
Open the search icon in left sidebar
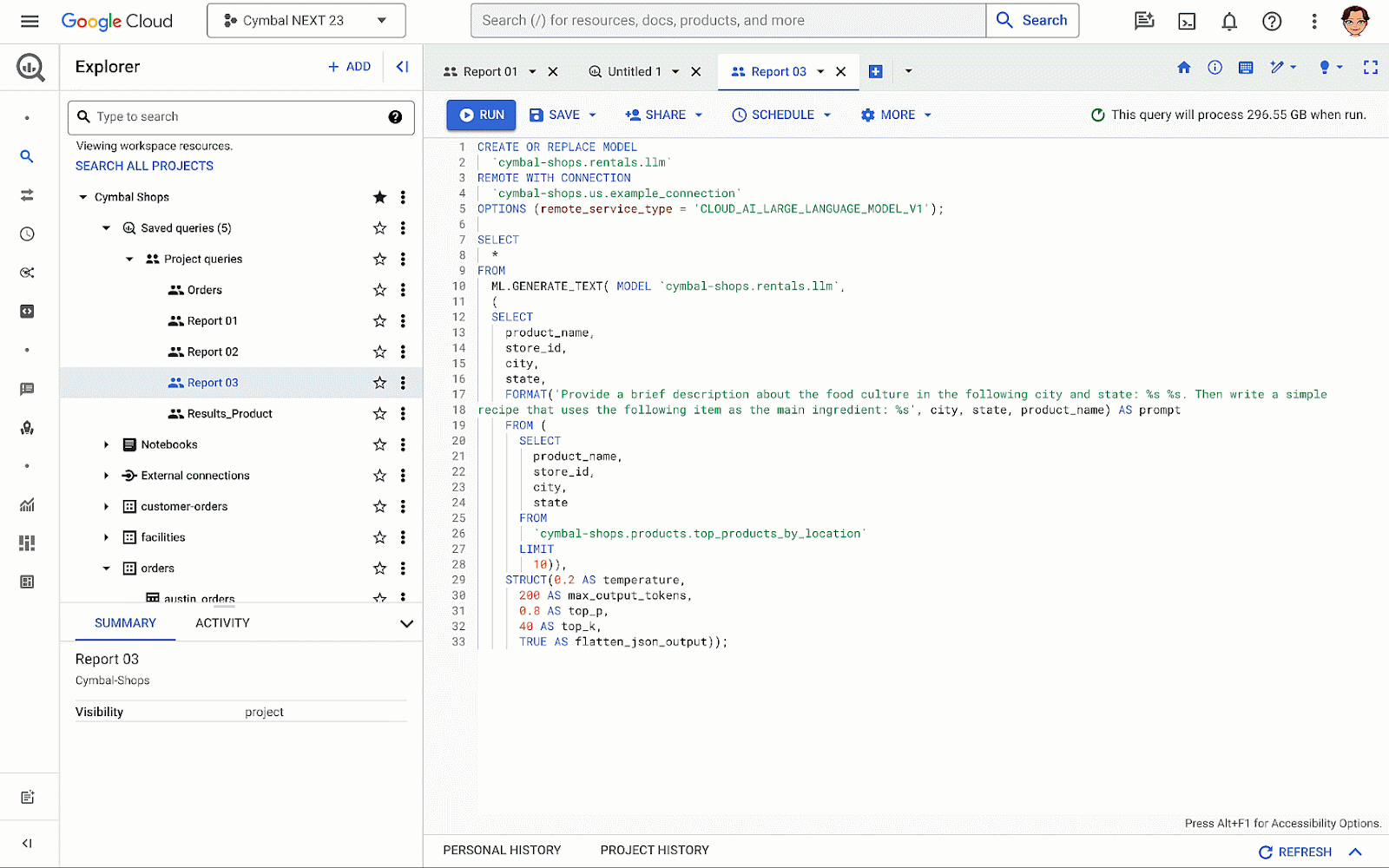click(x=27, y=156)
